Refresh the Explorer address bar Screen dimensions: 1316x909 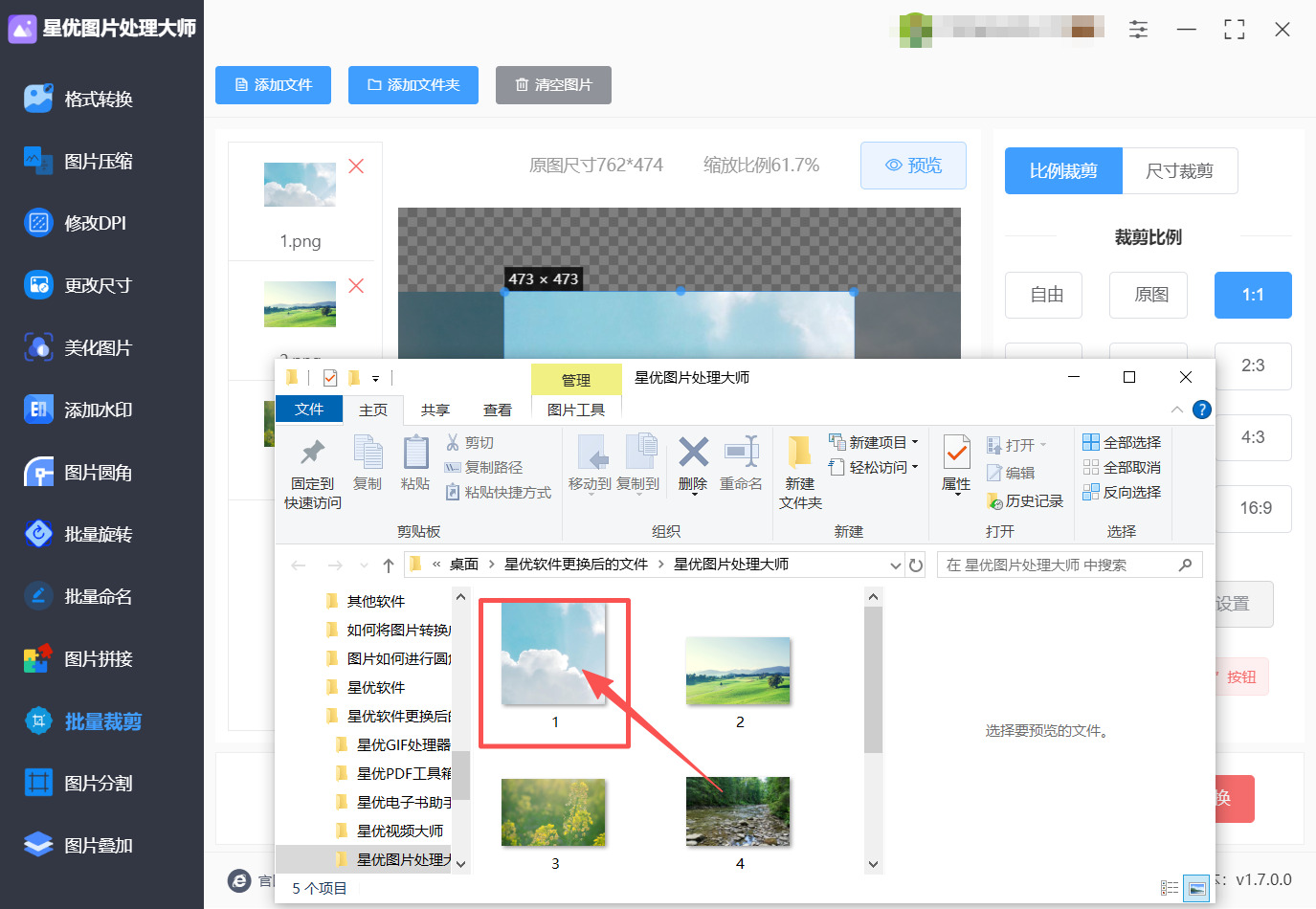[x=916, y=565]
